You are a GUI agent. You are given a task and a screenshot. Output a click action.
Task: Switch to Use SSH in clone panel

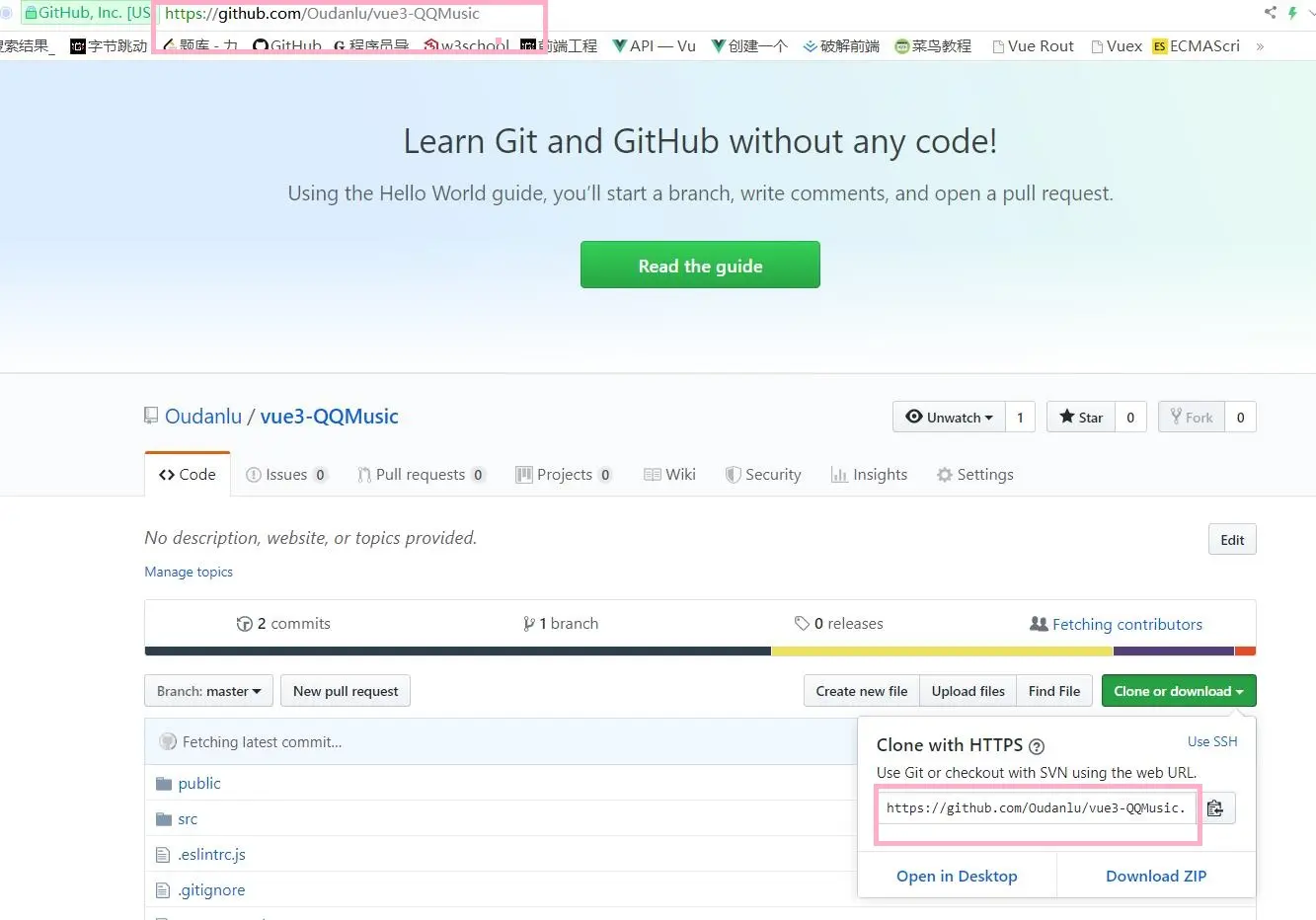point(1212,741)
